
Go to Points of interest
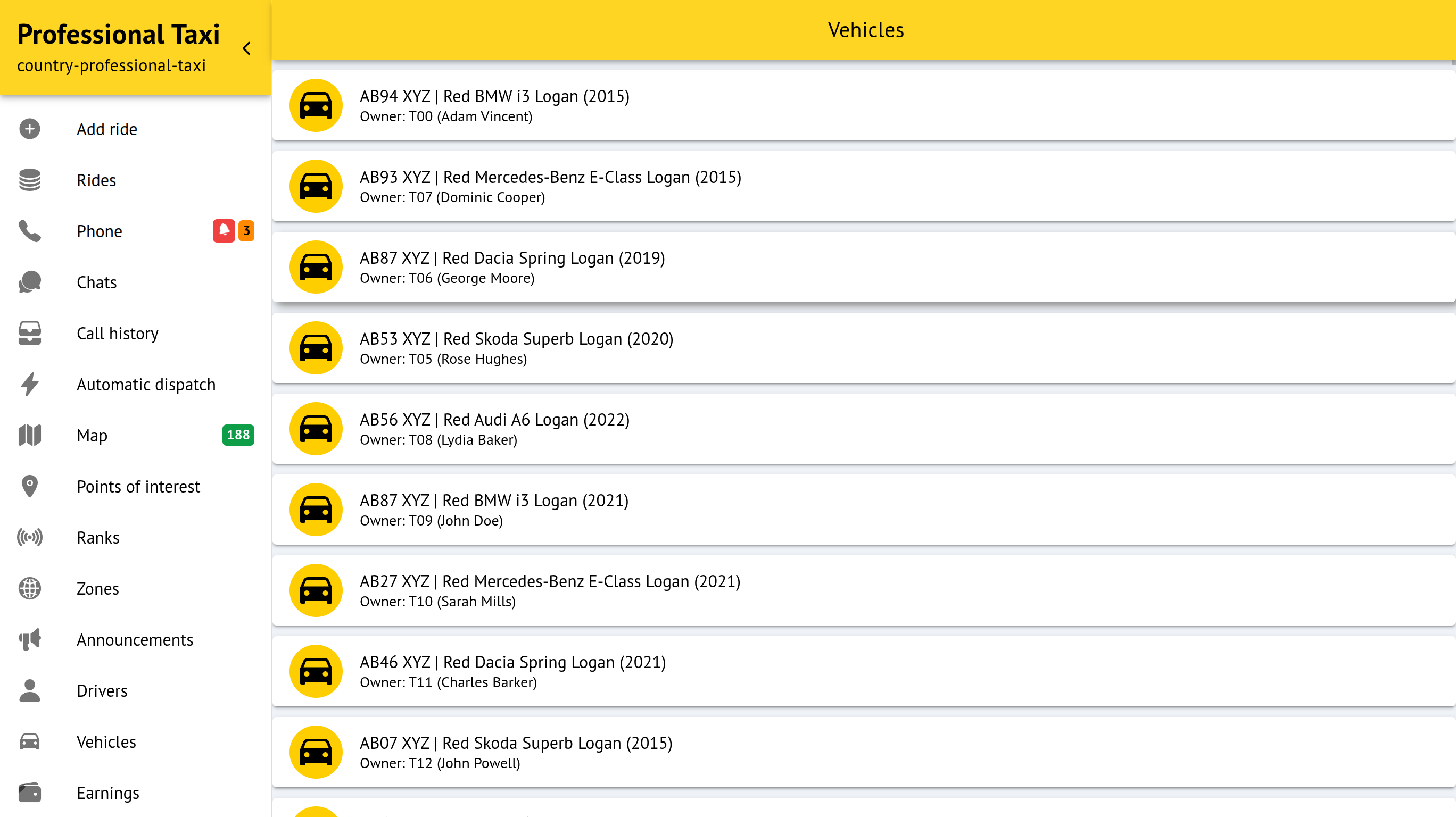tap(138, 487)
